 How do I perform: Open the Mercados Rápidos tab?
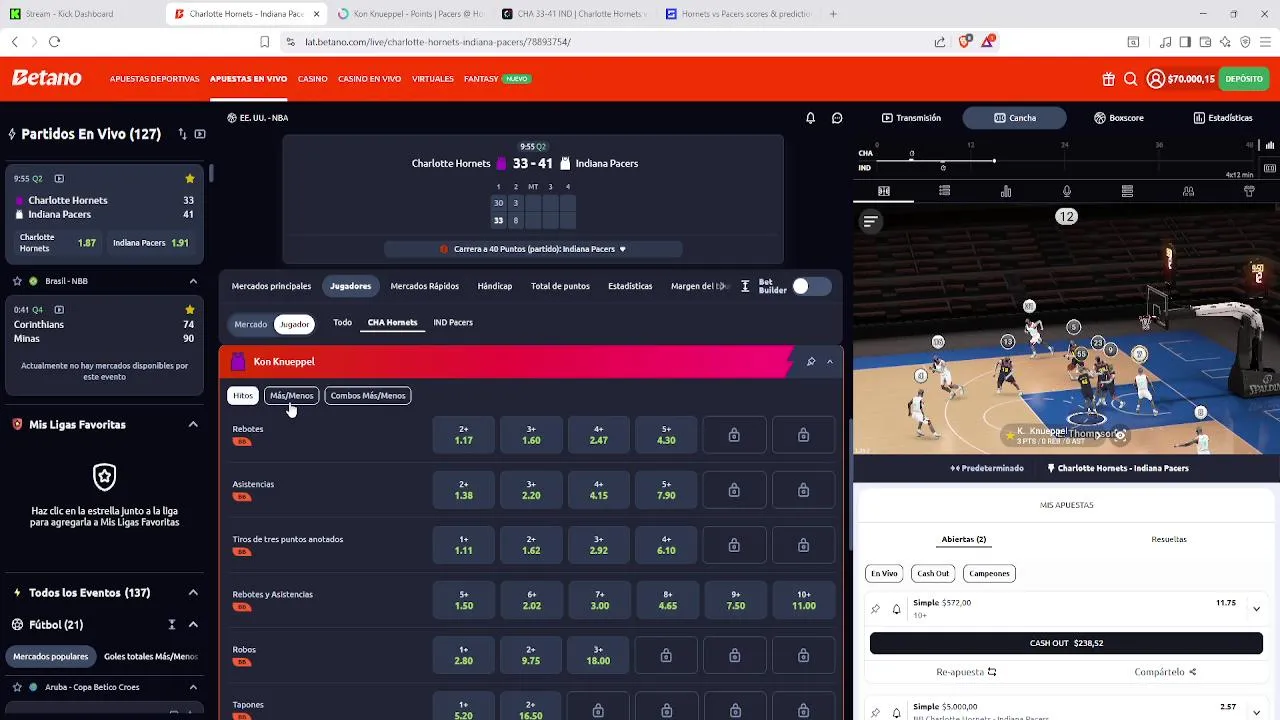coord(424,286)
